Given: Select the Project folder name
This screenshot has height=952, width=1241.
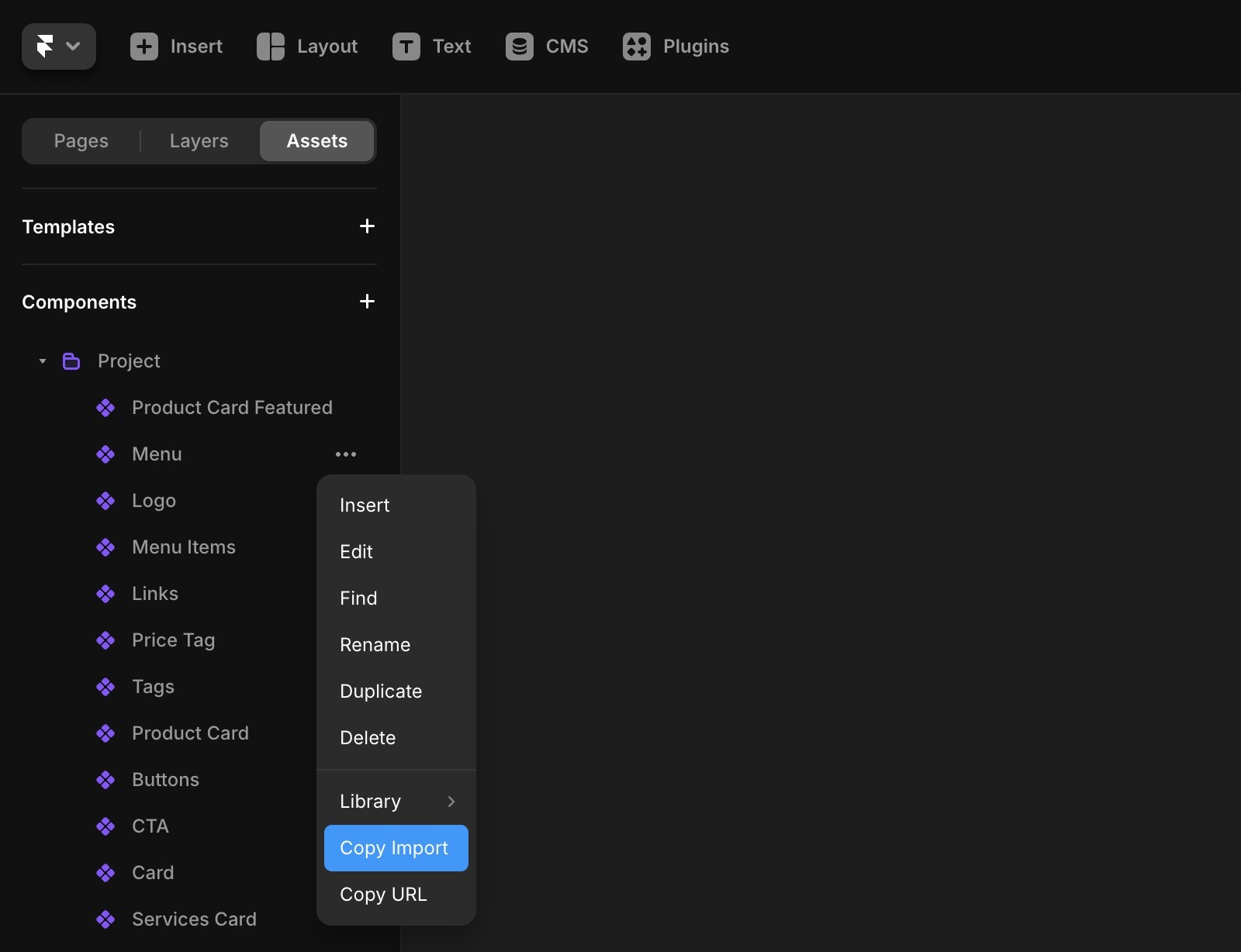Looking at the screenshot, I should [x=129, y=361].
